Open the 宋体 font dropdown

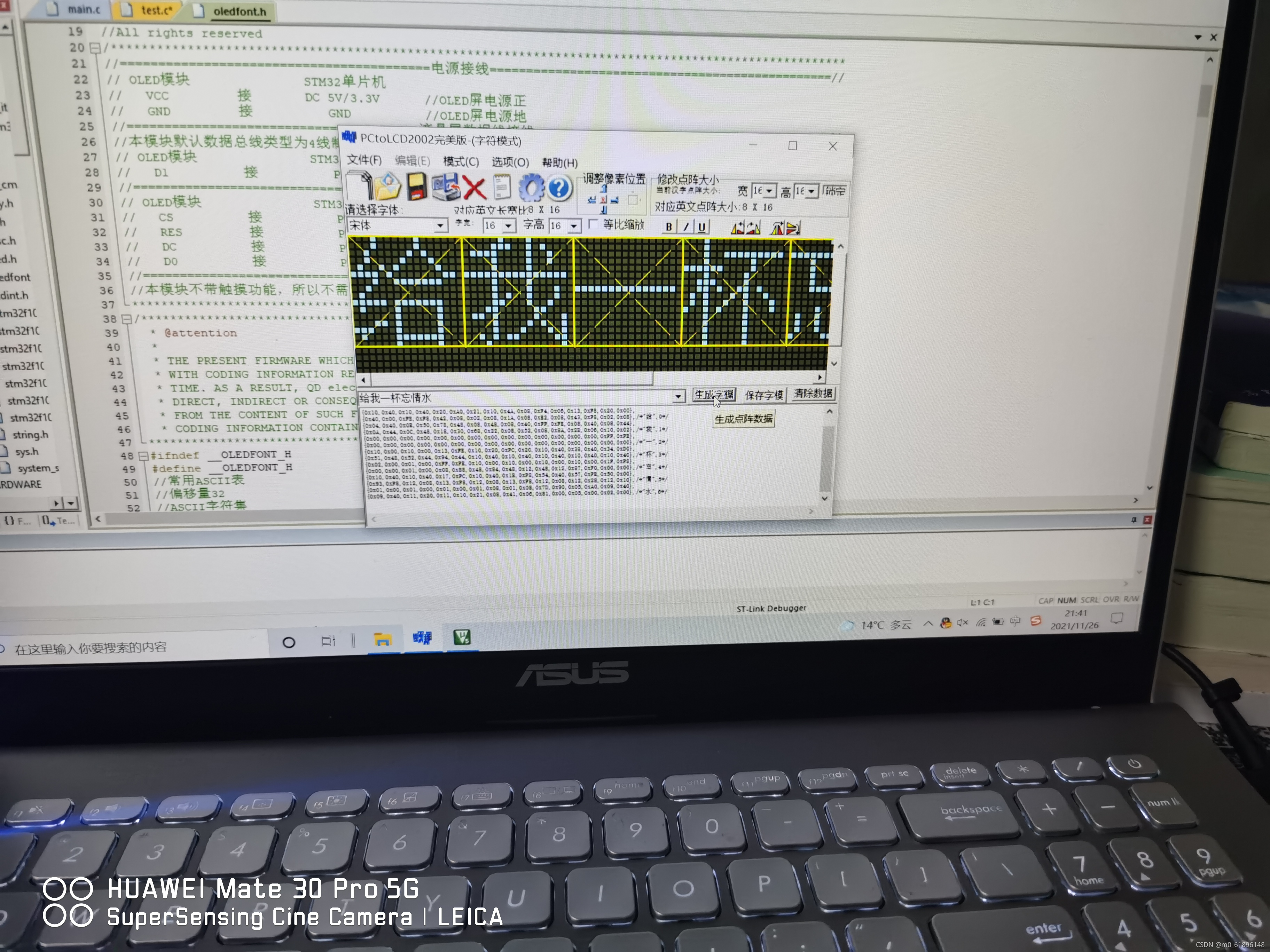(440, 225)
